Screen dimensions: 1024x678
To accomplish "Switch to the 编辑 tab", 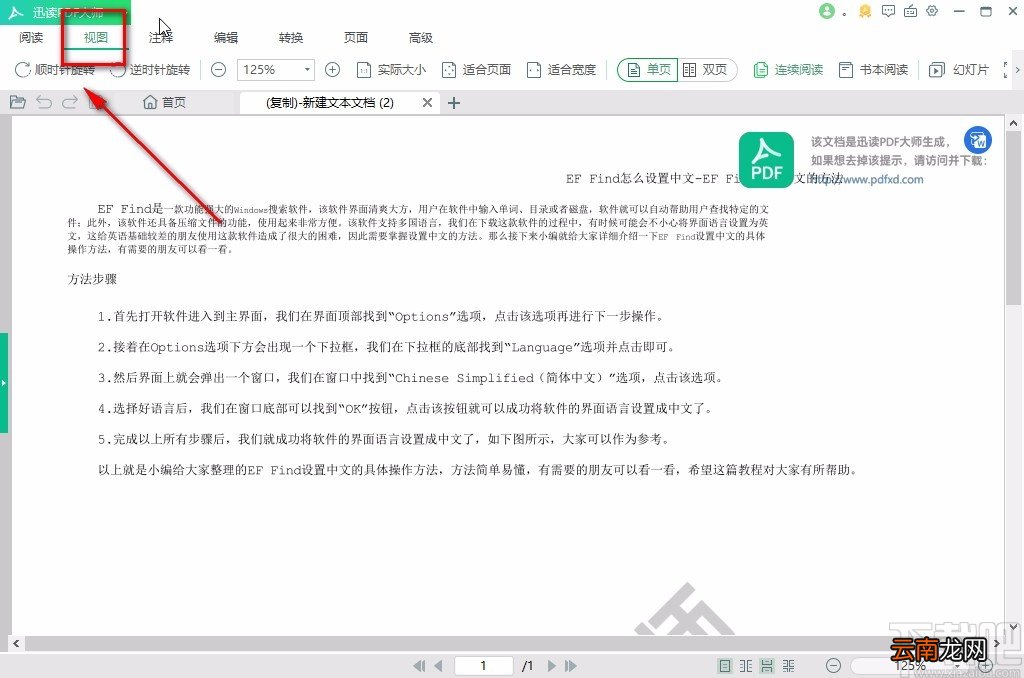I will click(226, 38).
